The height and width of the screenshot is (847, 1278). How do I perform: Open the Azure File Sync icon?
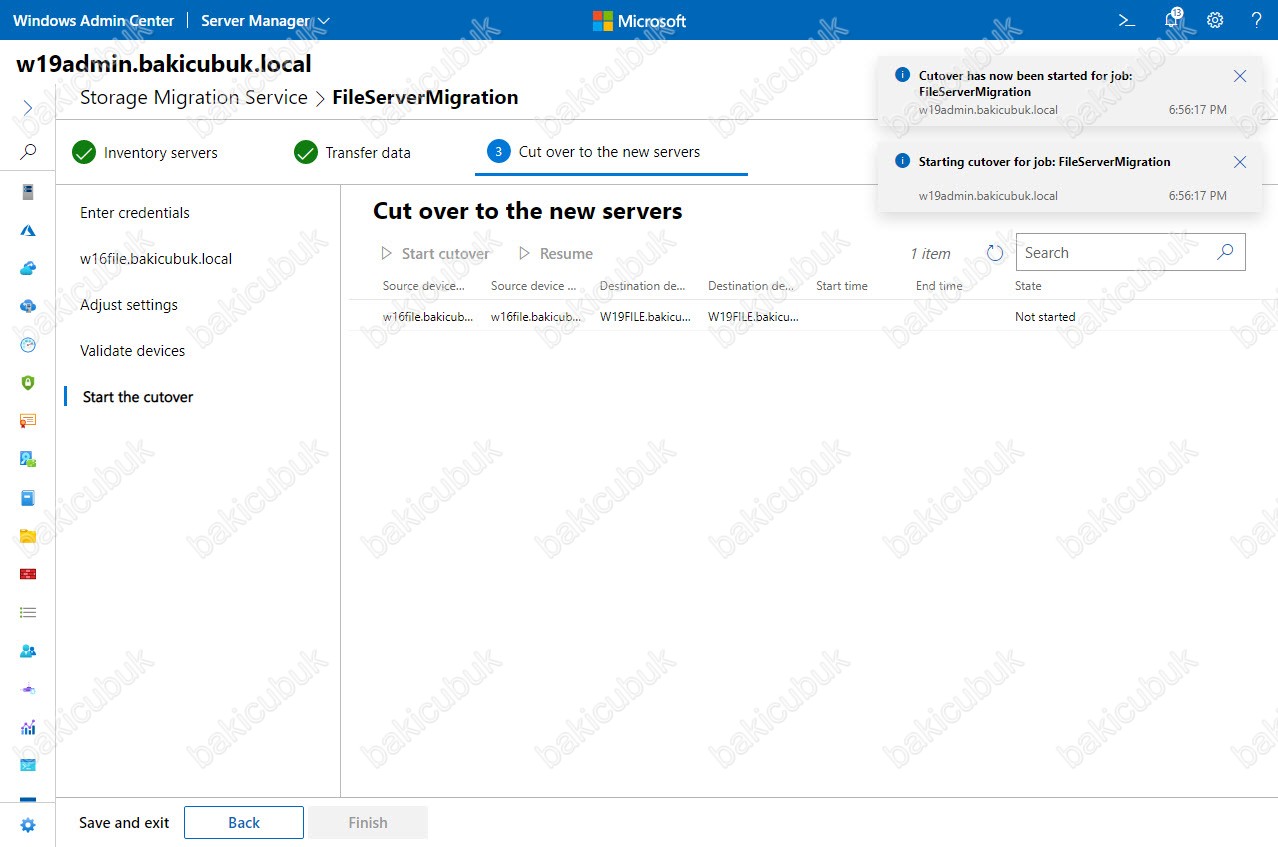28,306
